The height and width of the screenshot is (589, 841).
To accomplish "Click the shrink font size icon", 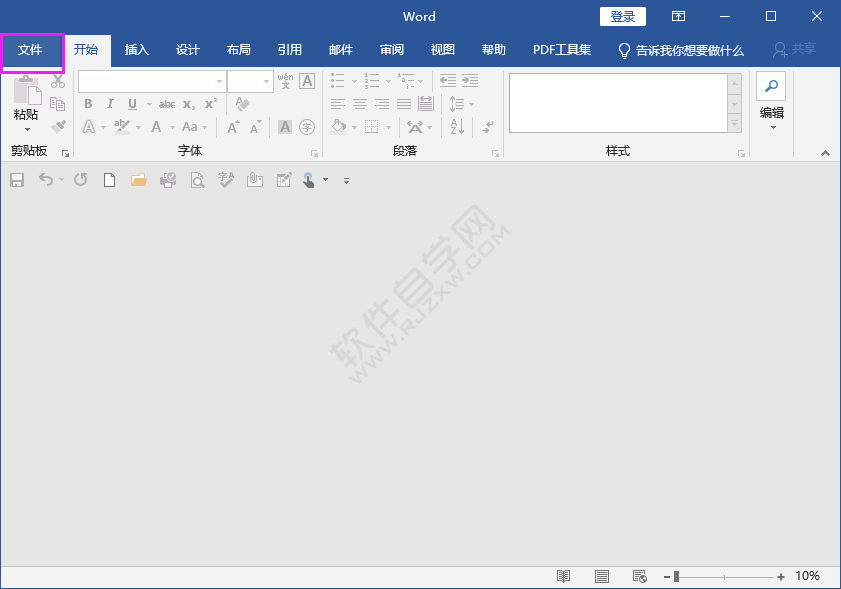I will pos(256,127).
